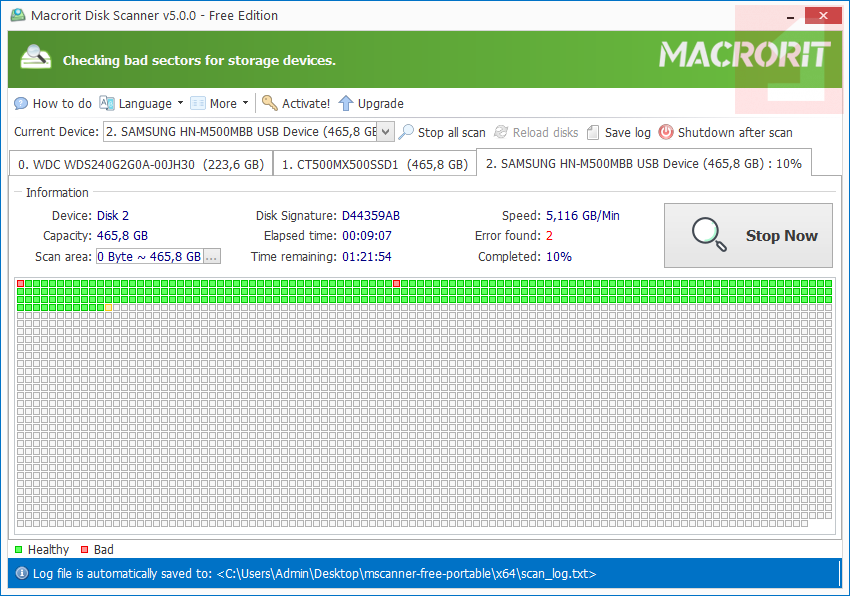Viewport: 850px width, 596px height.
Task: Open scan area selector ellipsis button
Action: [x=211, y=257]
